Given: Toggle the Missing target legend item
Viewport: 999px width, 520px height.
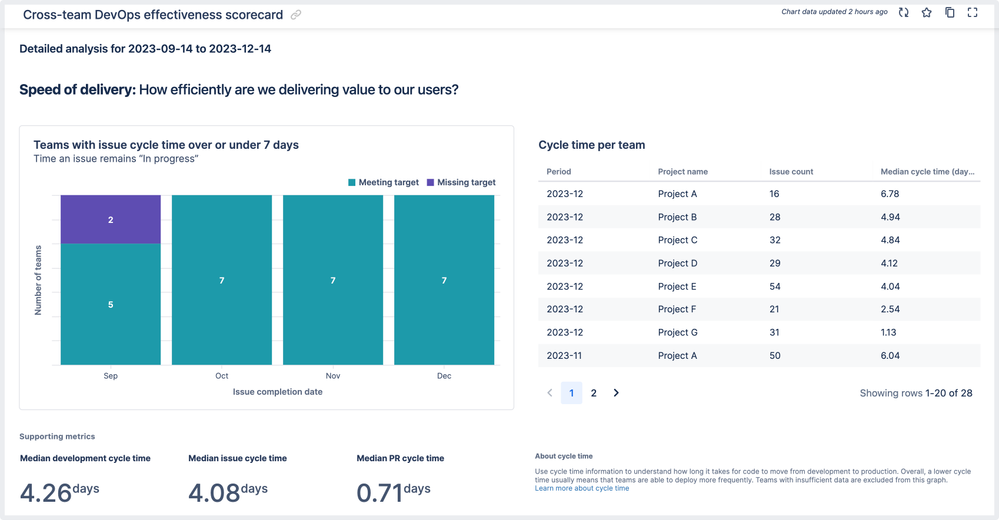Looking at the screenshot, I should [461, 182].
